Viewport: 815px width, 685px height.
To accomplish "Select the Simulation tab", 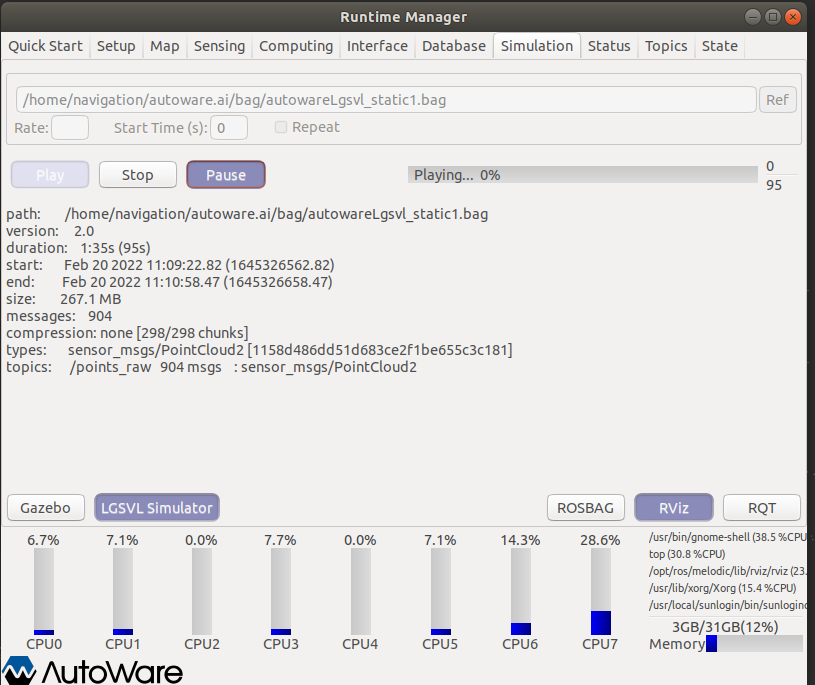I will point(537,46).
